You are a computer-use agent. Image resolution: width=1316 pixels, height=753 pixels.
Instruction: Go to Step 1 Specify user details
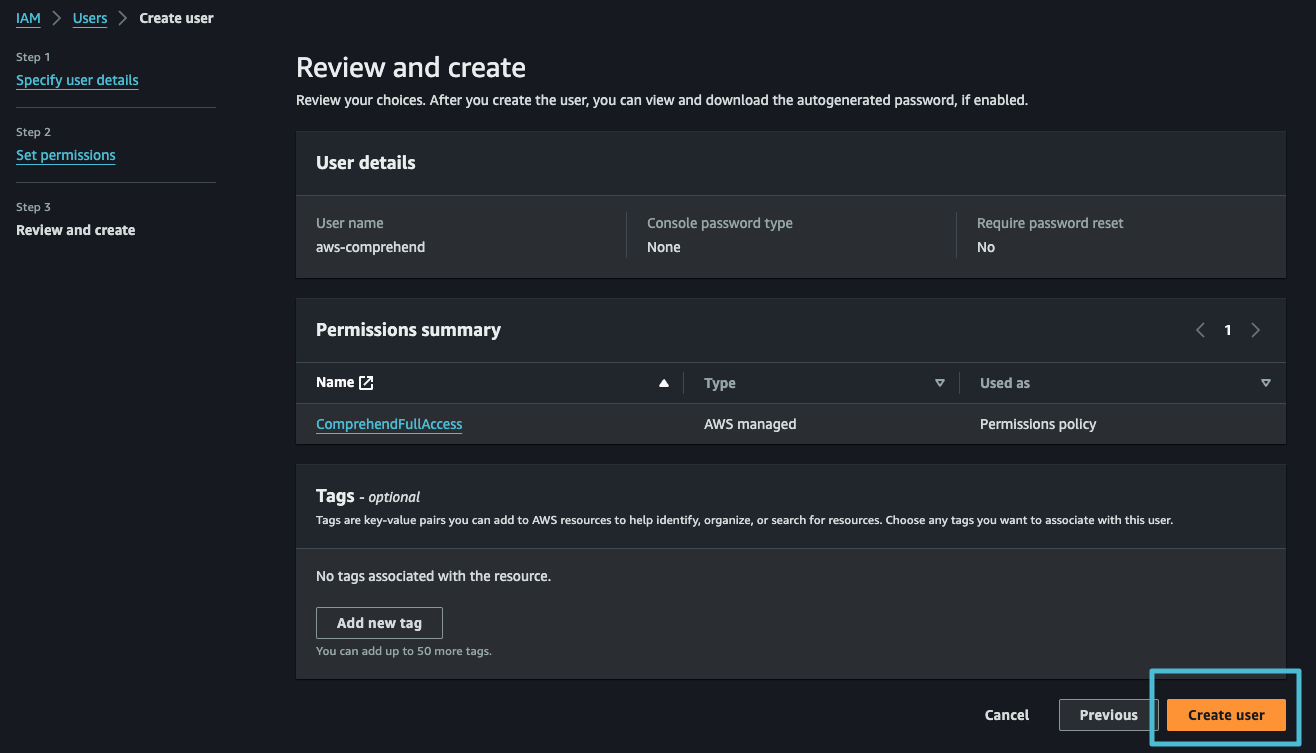coord(77,80)
